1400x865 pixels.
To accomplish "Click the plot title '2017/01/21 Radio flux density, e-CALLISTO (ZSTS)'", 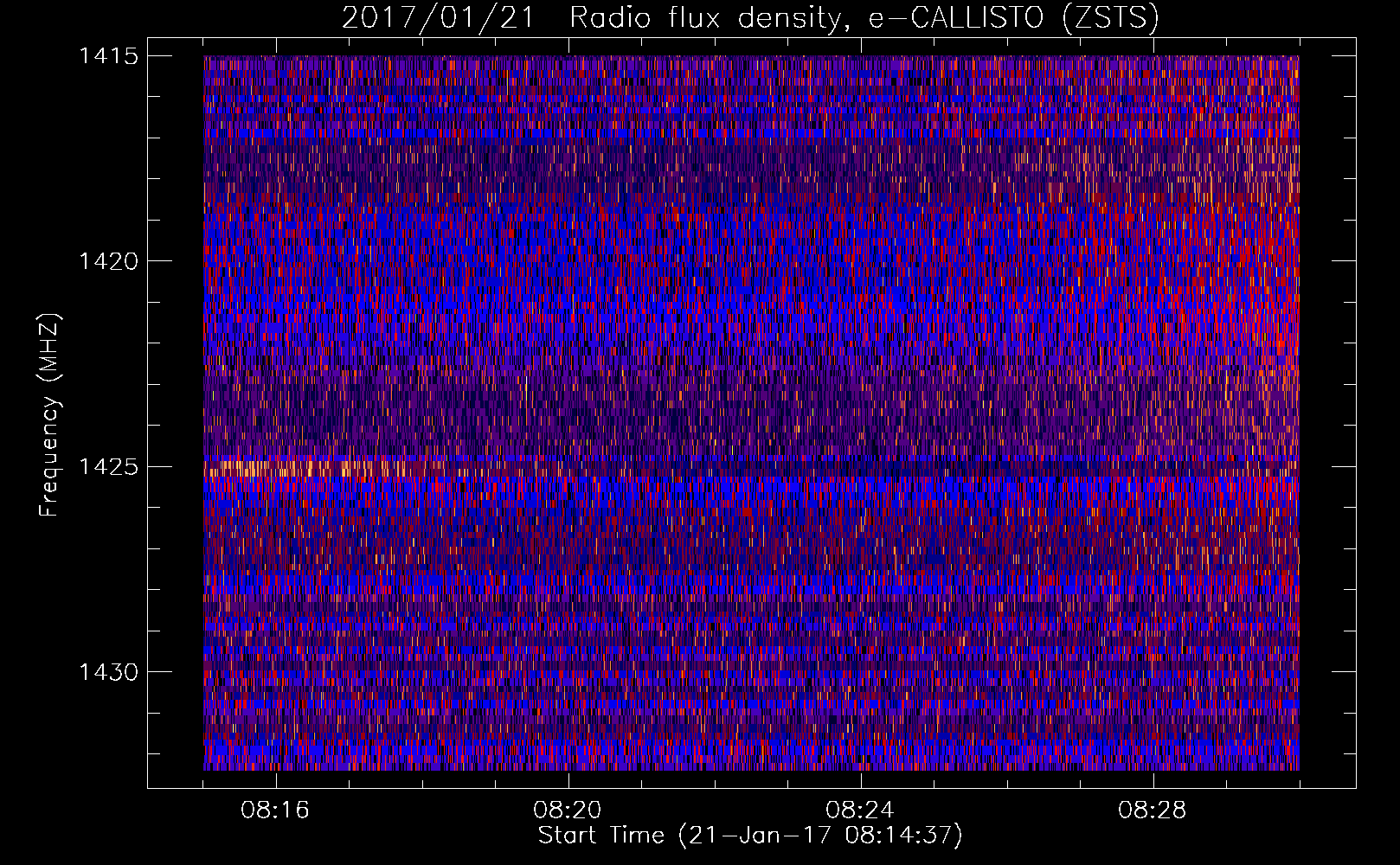I will coord(750,18).
